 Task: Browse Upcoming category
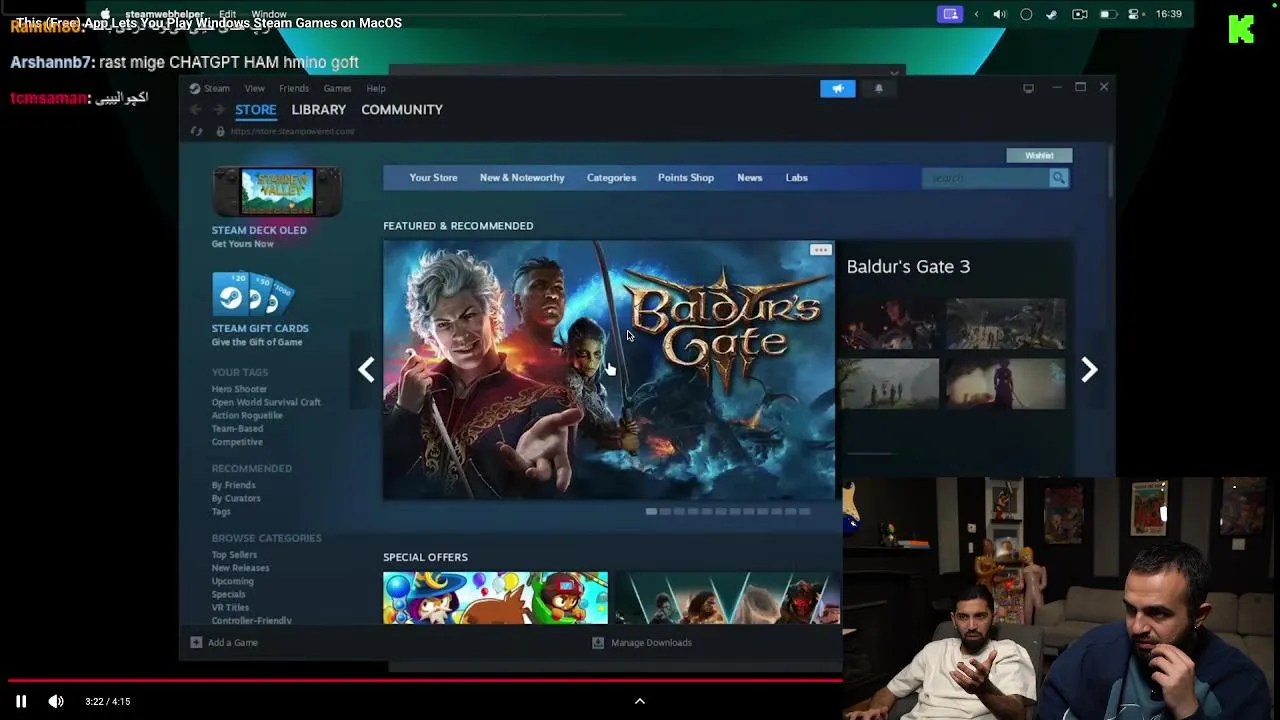[x=232, y=581]
